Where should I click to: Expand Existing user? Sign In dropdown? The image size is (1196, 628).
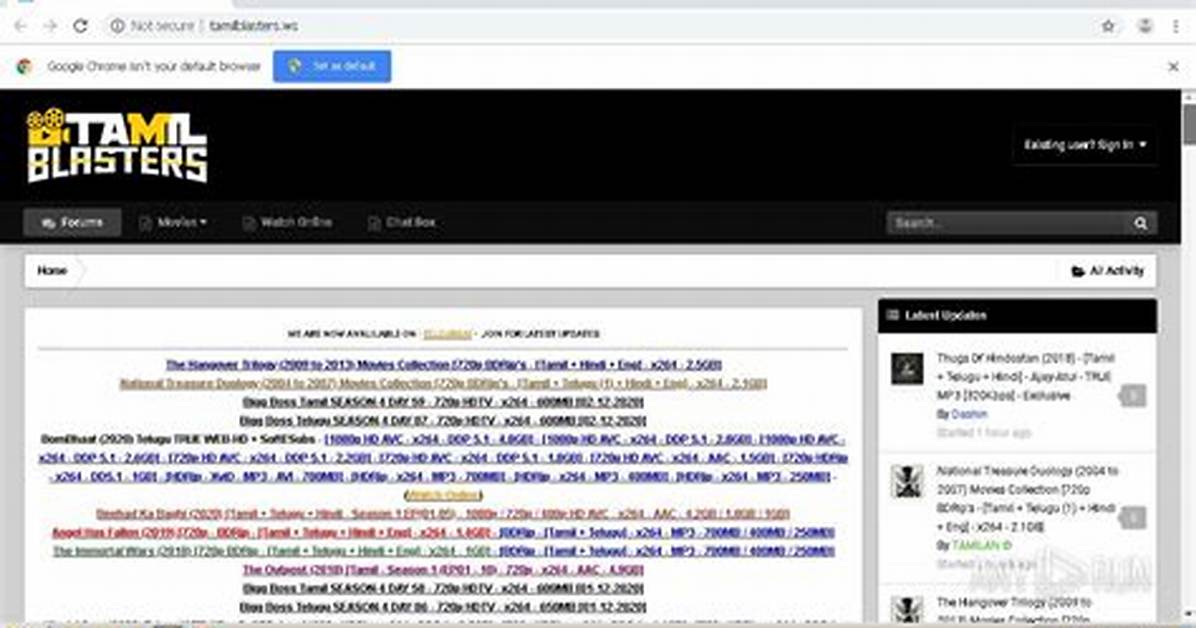tap(1085, 144)
